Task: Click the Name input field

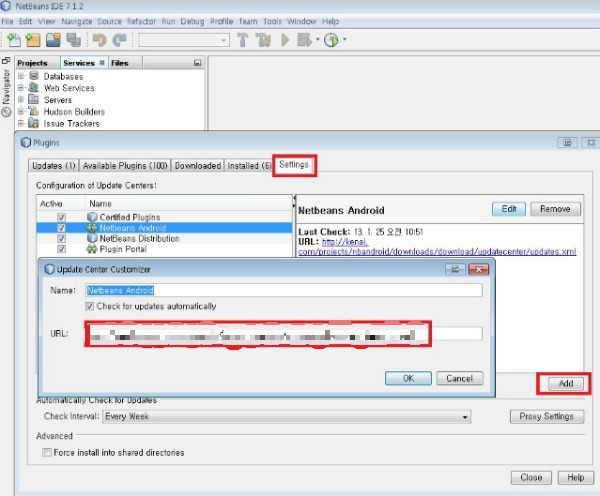Action: (284, 290)
